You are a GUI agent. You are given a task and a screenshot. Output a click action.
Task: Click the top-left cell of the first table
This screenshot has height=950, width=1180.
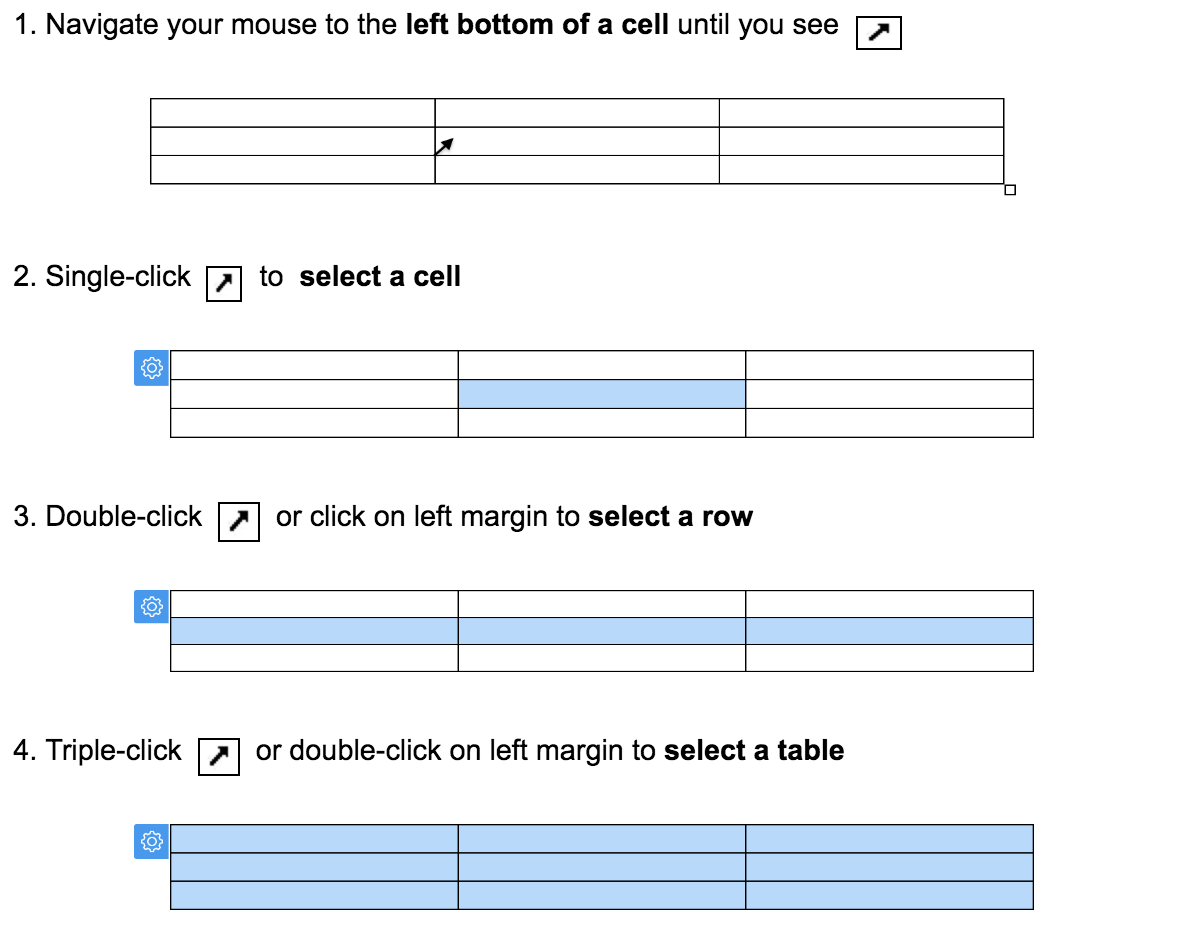click(292, 112)
